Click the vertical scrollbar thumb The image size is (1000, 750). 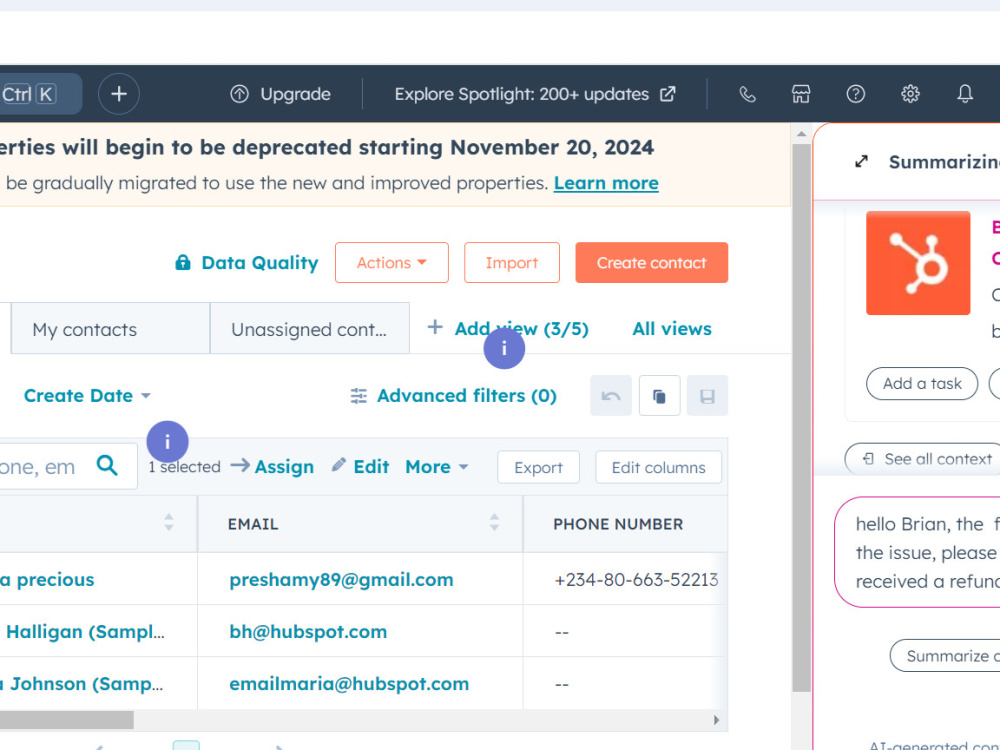pos(802,418)
